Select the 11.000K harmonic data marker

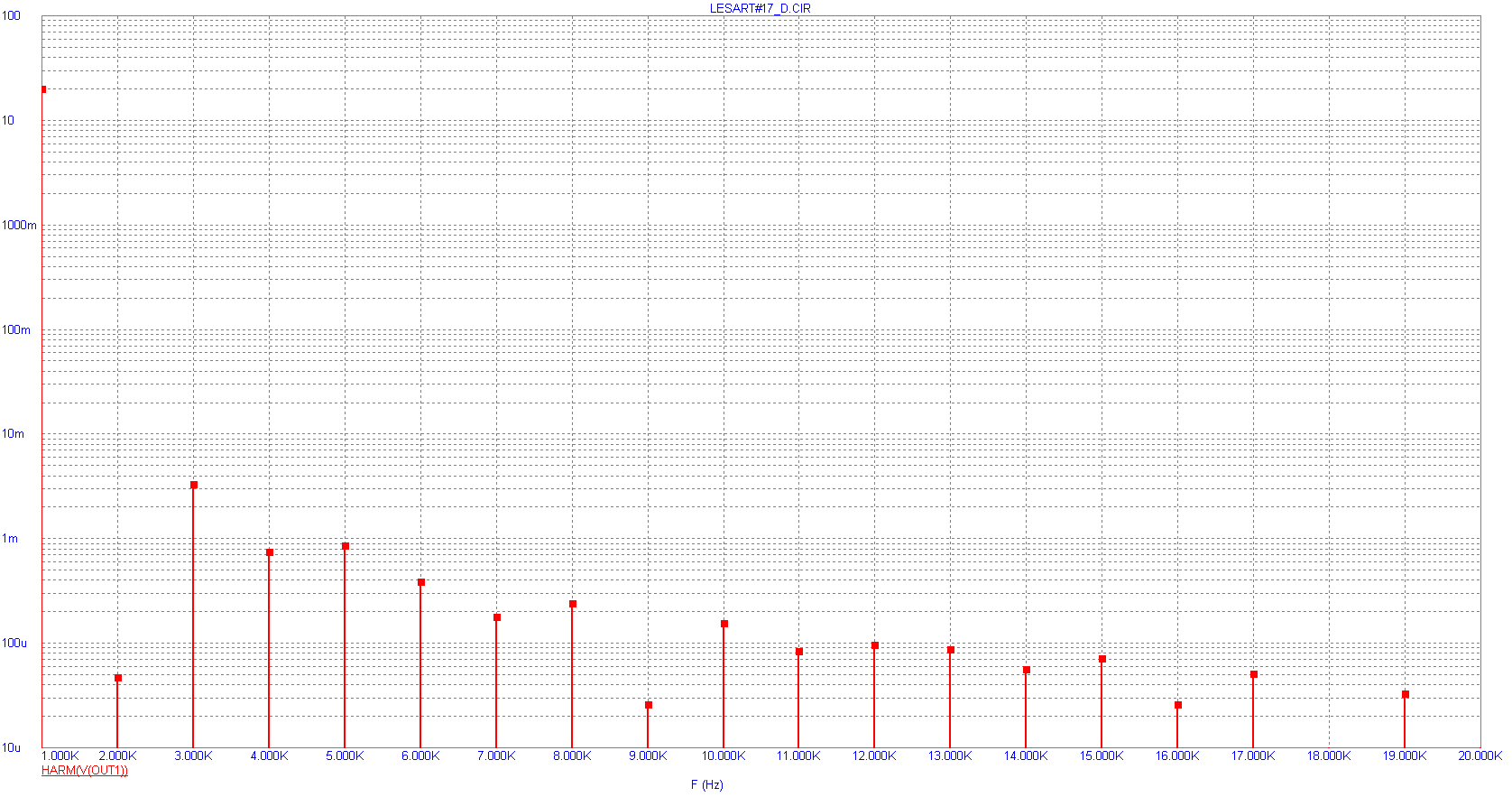[x=799, y=652]
